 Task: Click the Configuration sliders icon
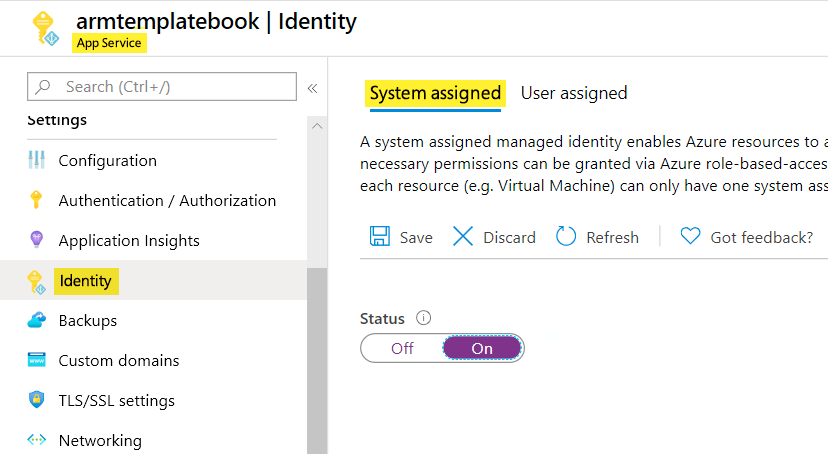point(37,160)
